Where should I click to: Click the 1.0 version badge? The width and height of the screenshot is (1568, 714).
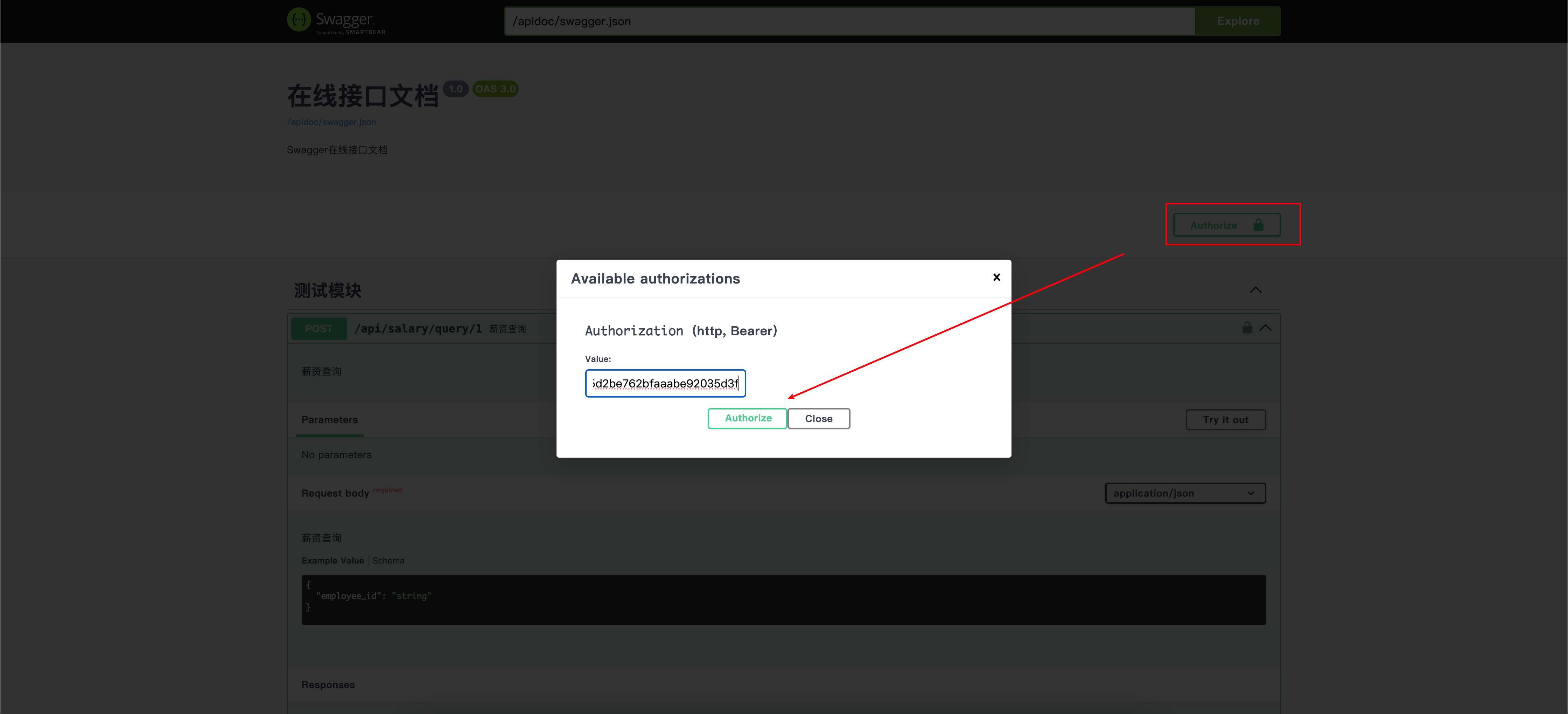click(x=455, y=89)
